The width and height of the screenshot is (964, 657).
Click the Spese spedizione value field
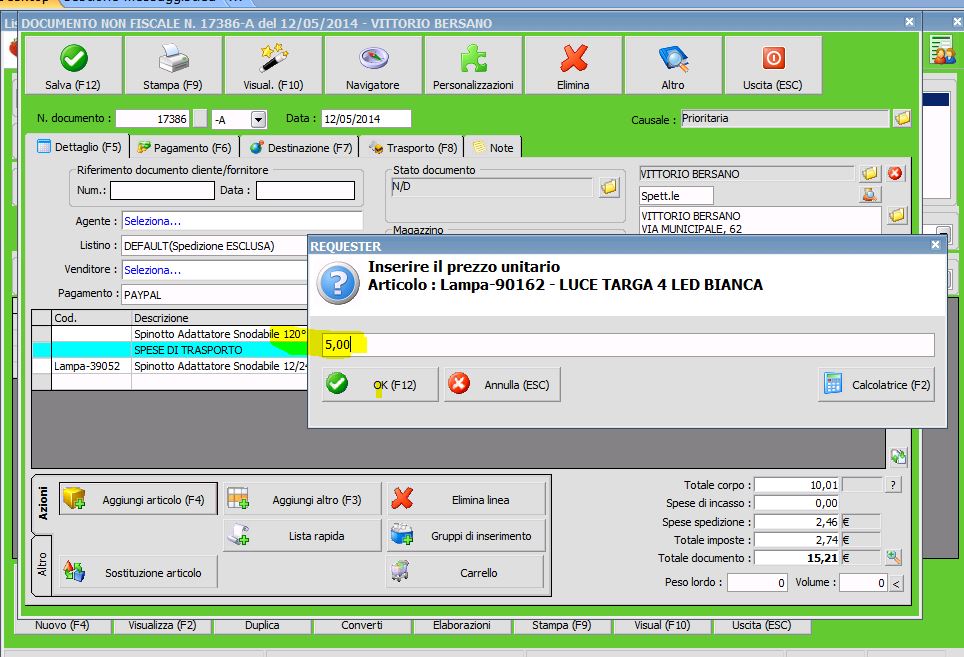pyautogui.click(x=797, y=521)
